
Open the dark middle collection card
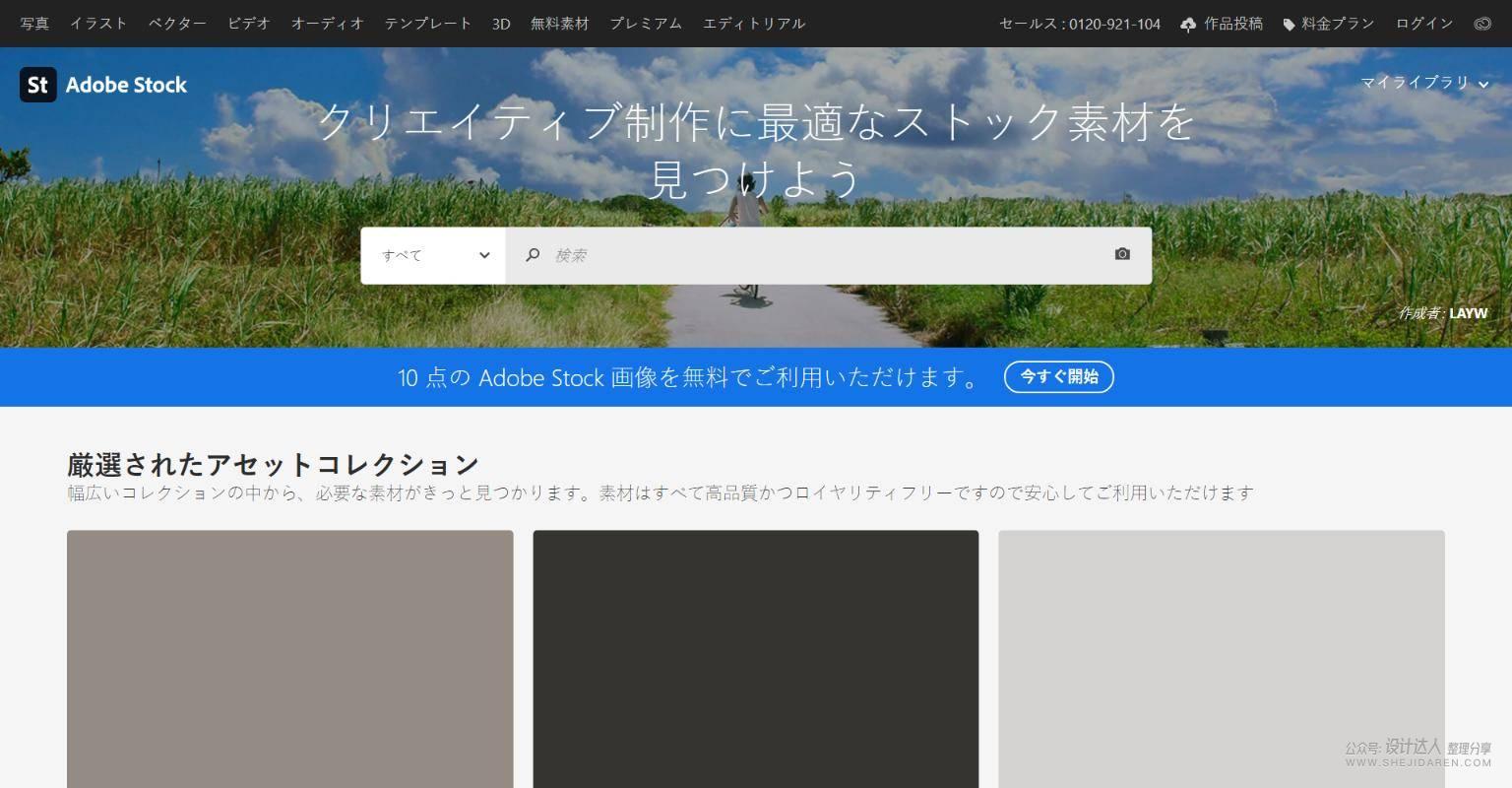(x=756, y=659)
